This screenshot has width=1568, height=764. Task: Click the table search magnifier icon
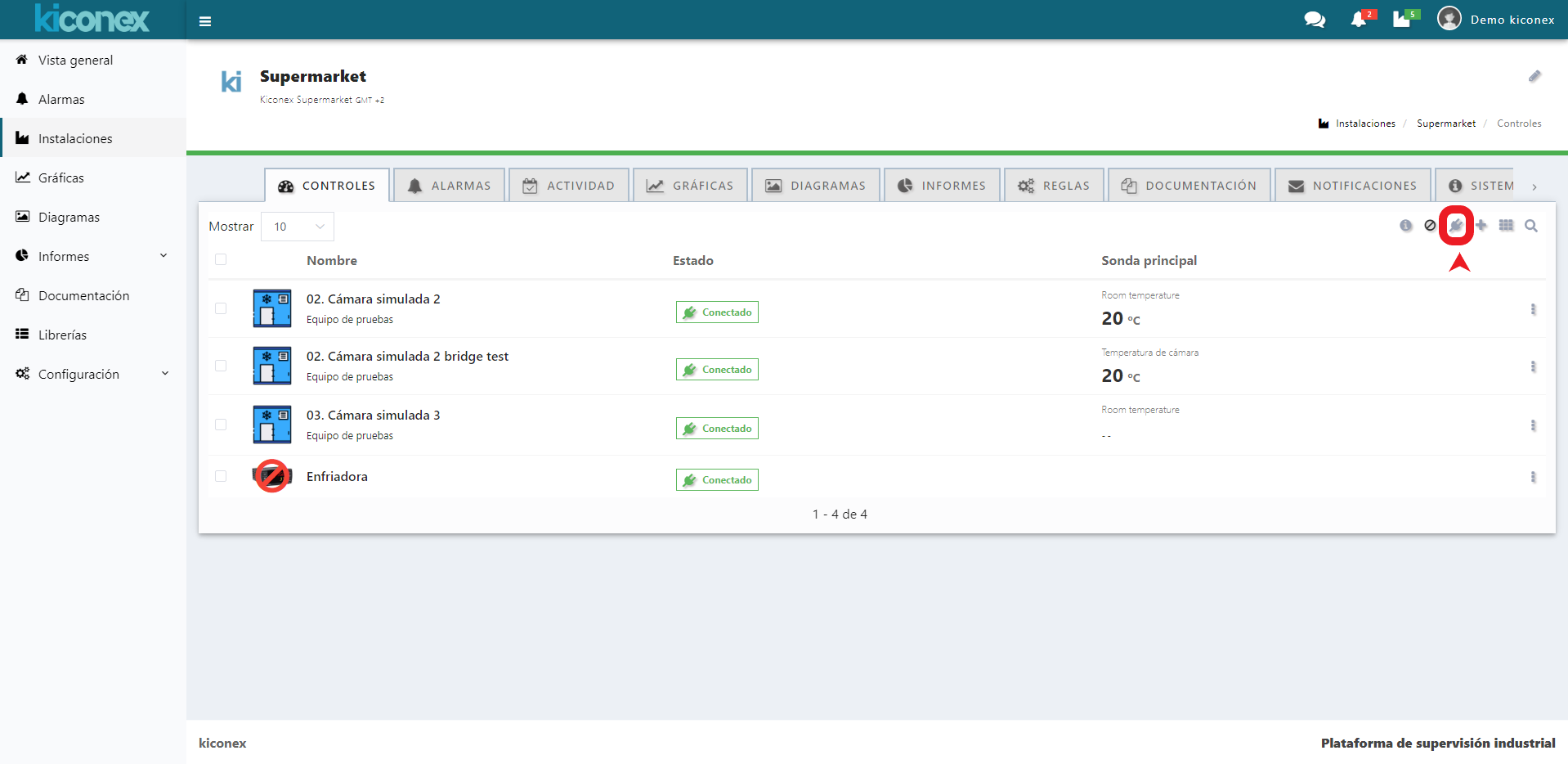coord(1531,226)
